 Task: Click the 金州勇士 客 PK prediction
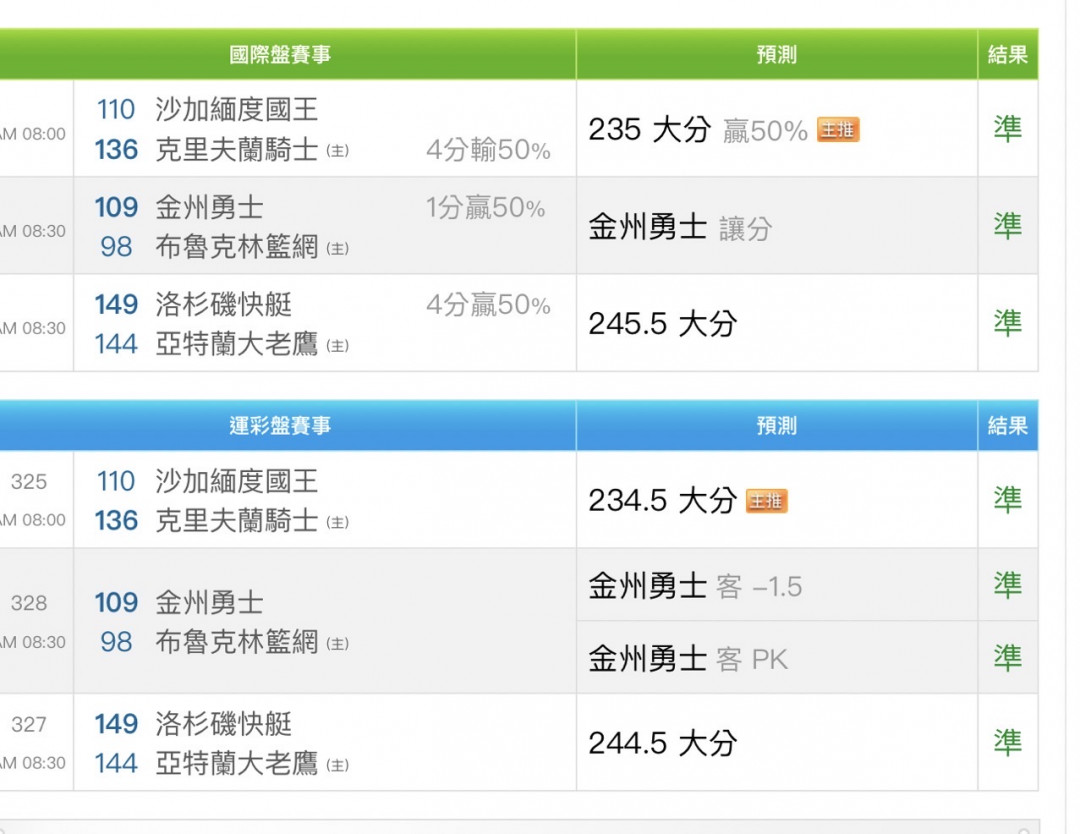click(x=688, y=659)
